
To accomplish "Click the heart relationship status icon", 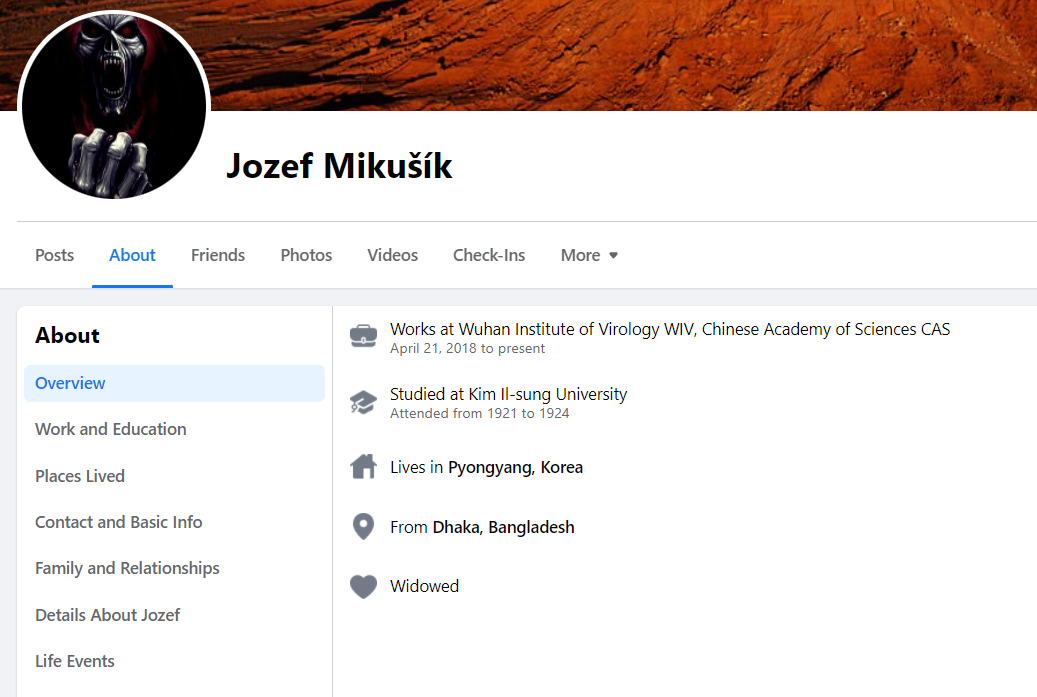I will coord(363,587).
